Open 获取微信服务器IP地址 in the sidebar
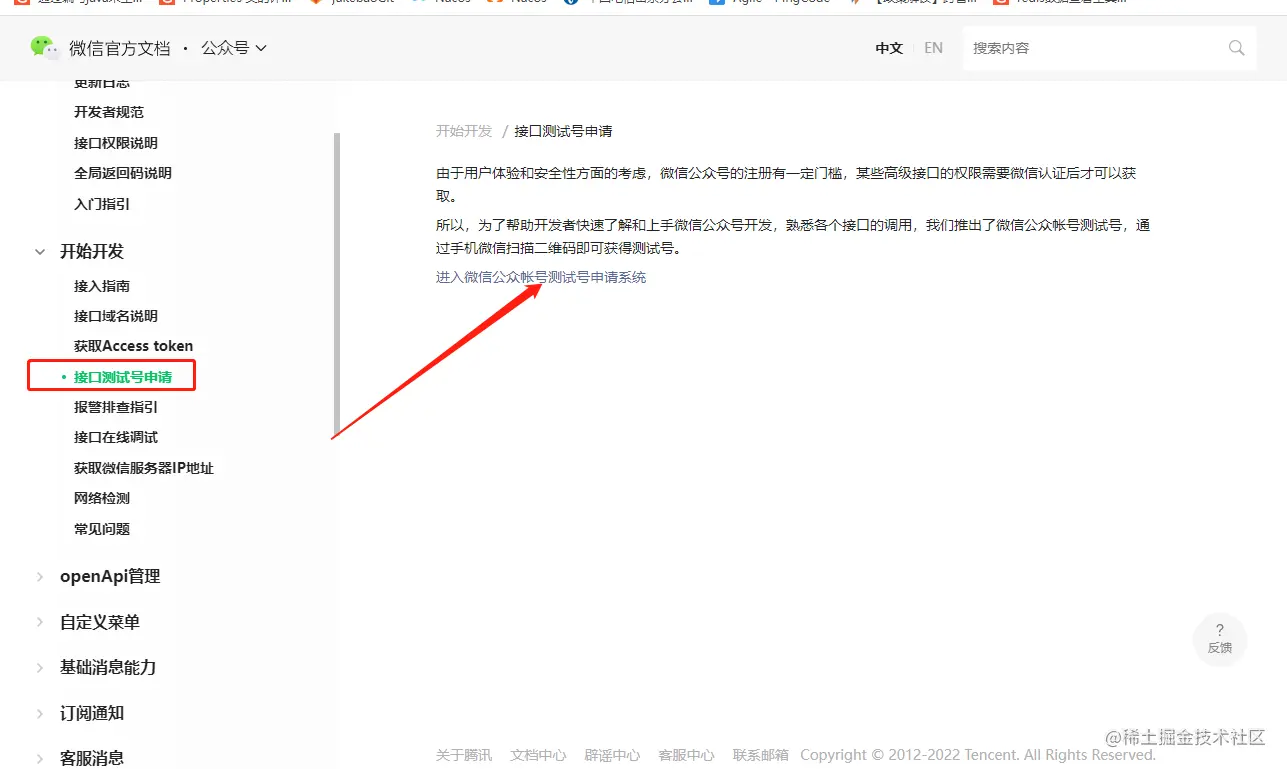1287x769 pixels. (x=144, y=468)
